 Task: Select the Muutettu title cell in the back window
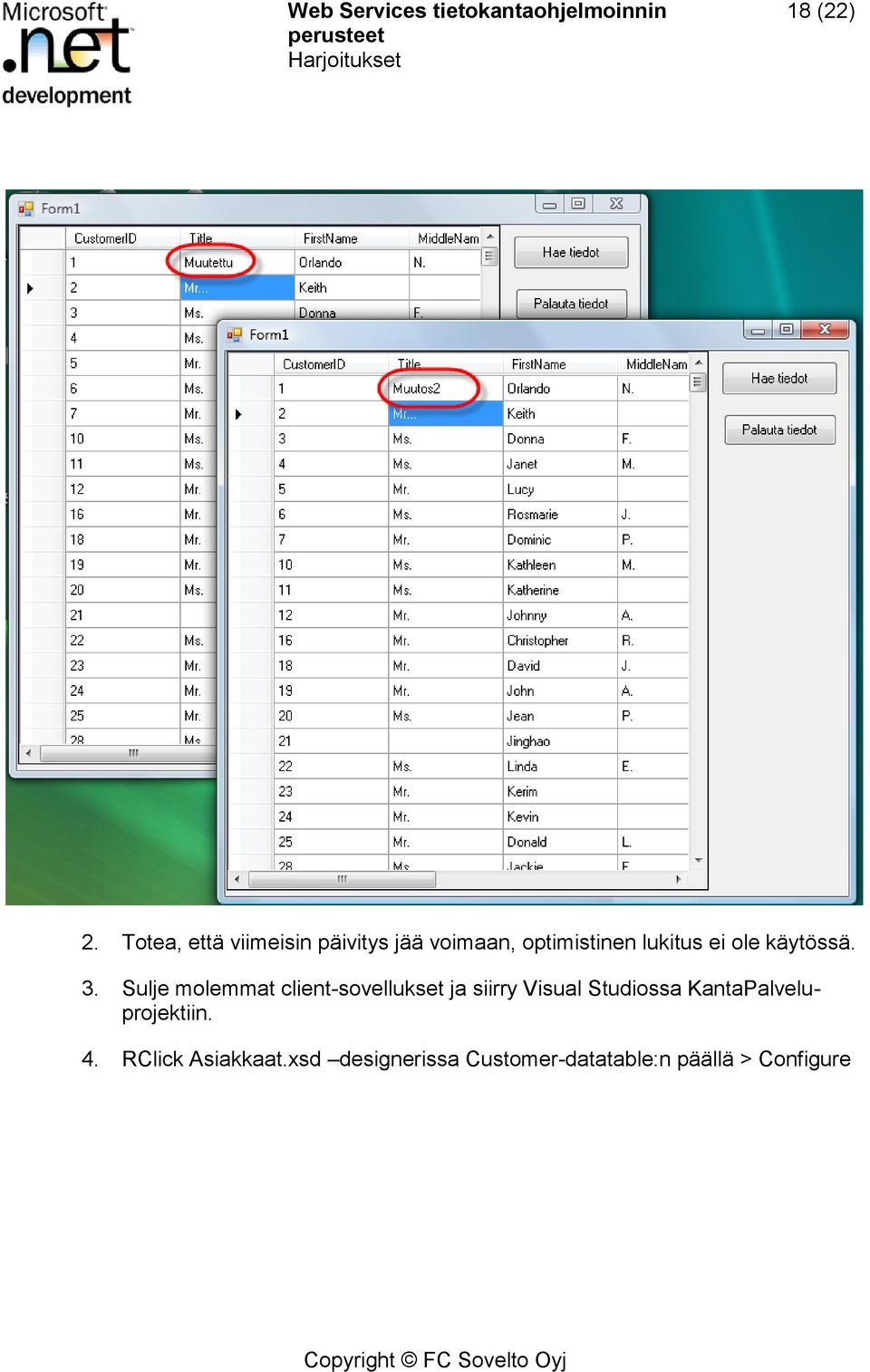point(237,263)
